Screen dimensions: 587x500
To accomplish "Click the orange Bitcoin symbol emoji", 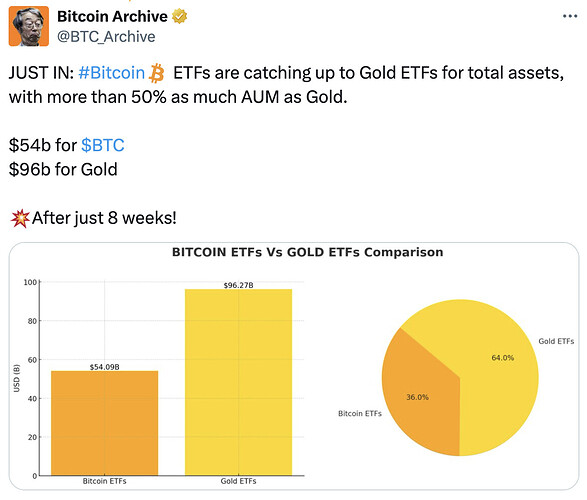I will coord(157,73).
